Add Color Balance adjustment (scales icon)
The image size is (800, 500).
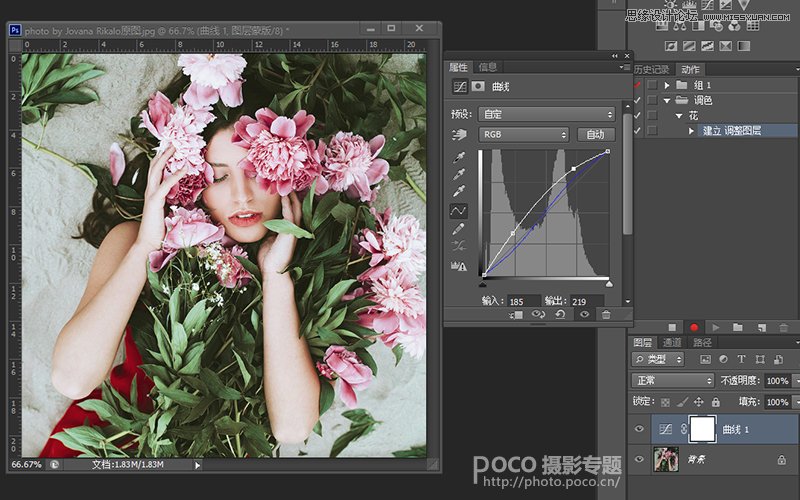point(680,25)
